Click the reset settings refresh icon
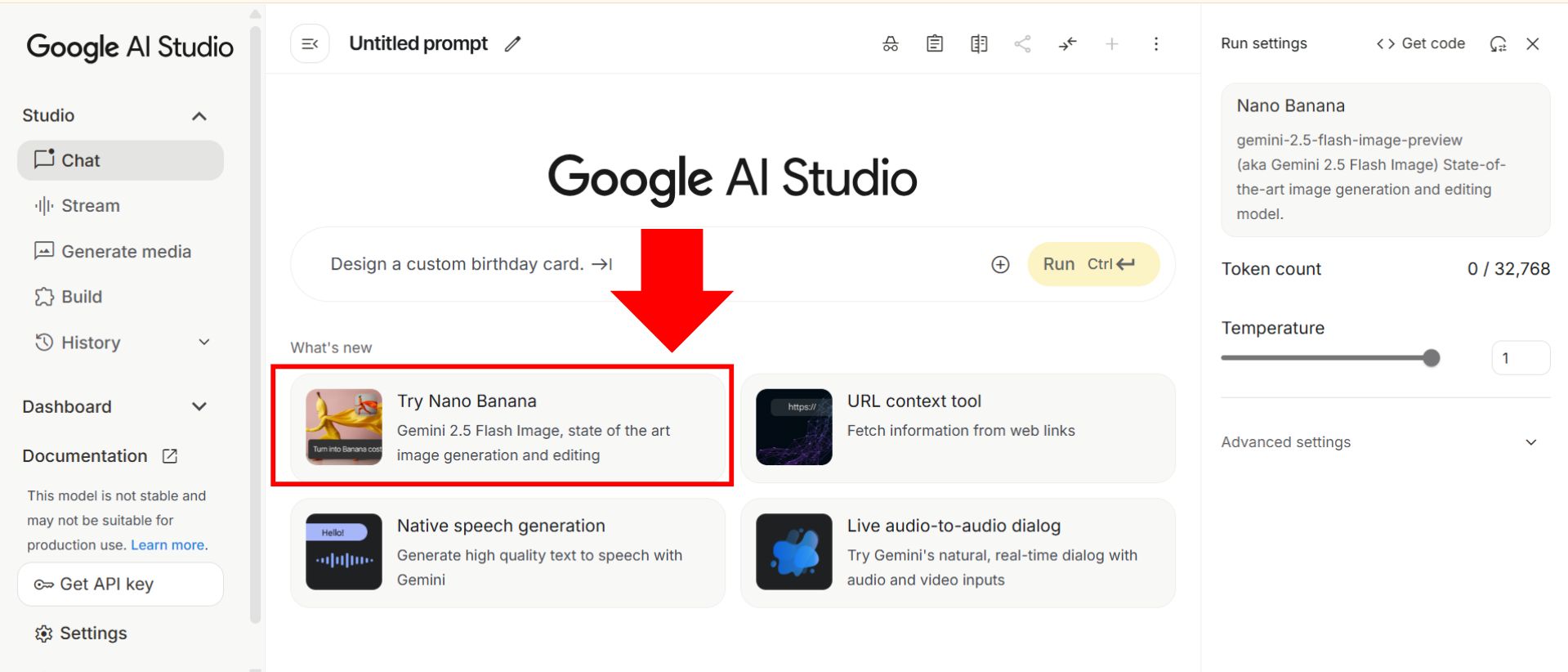The image size is (1568, 672). (1497, 44)
